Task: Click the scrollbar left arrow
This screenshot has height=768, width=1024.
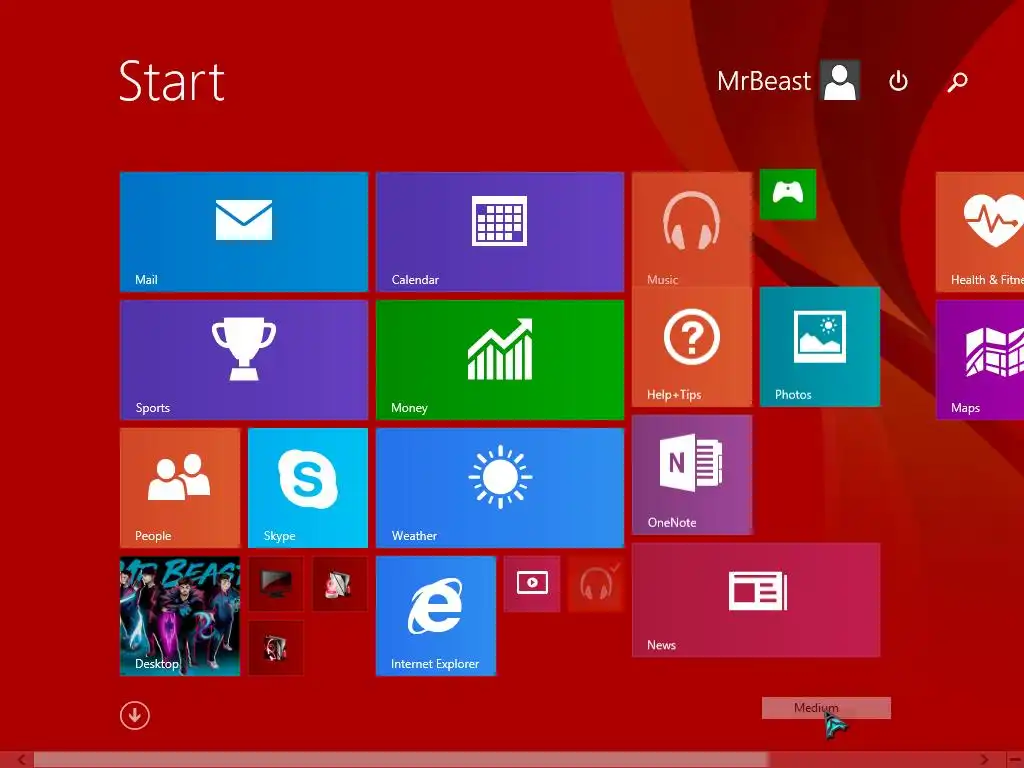Action: click(x=22, y=760)
